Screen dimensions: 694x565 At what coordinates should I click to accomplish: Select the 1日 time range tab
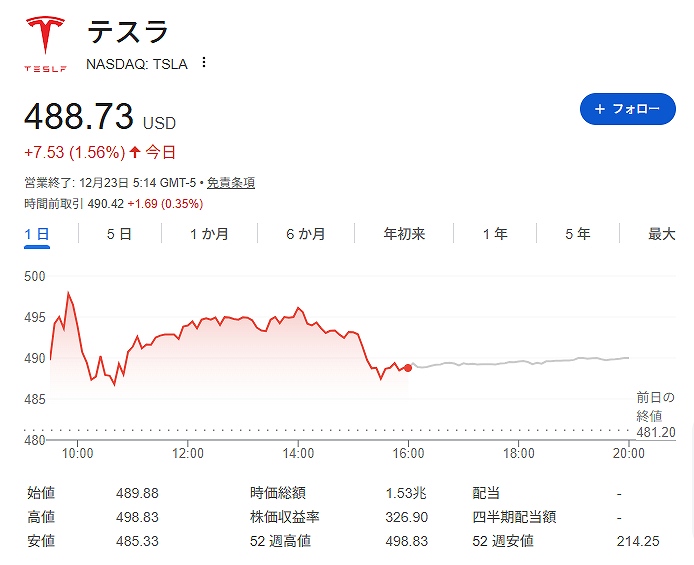pos(36,234)
